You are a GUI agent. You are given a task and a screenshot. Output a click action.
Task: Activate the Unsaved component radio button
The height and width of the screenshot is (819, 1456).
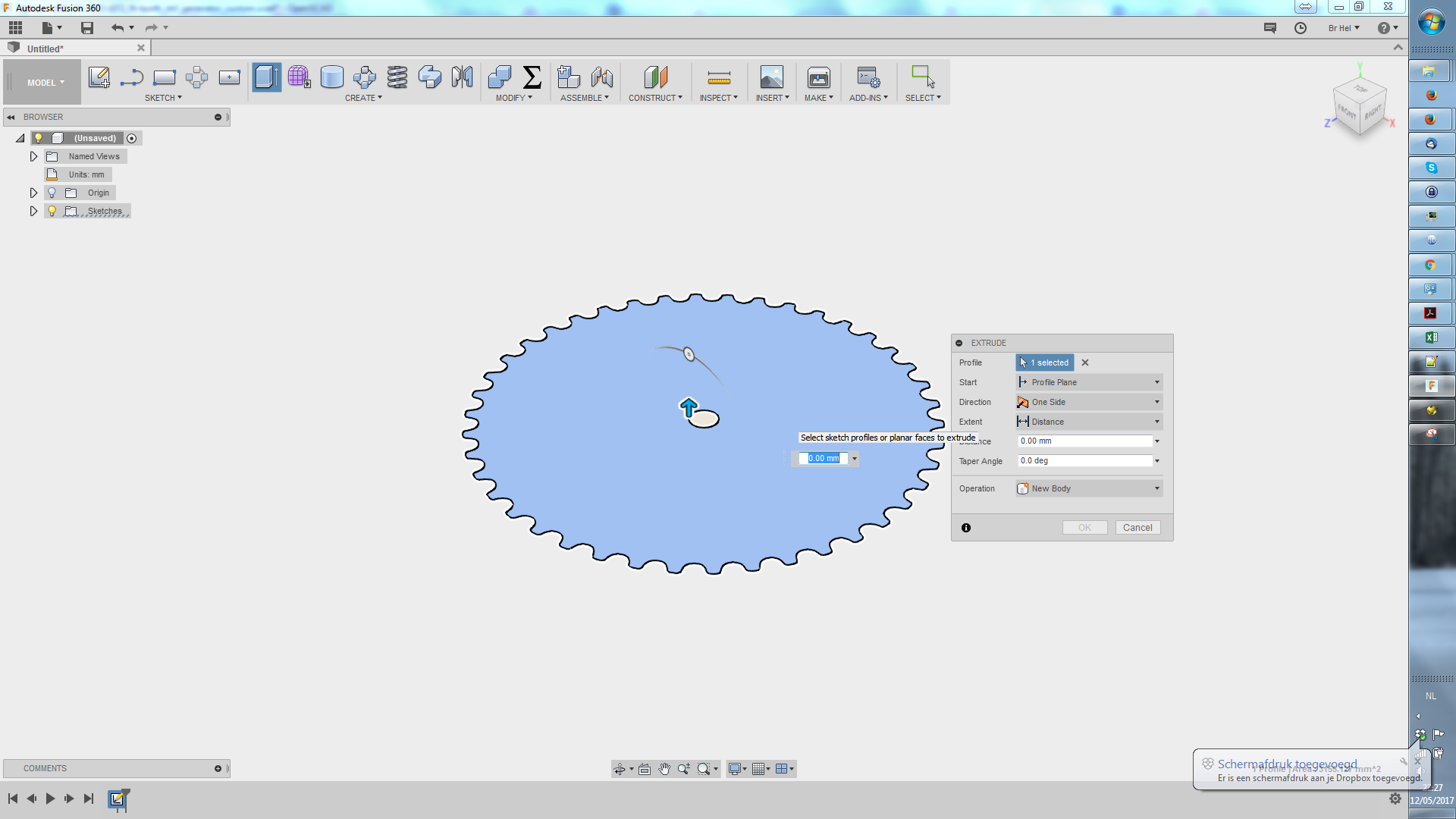pyautogui.click(x=132, y=138)
